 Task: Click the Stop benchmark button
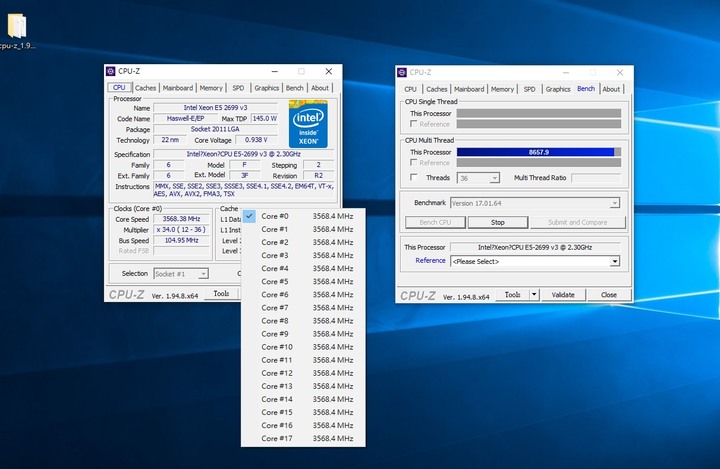[498, 222]
